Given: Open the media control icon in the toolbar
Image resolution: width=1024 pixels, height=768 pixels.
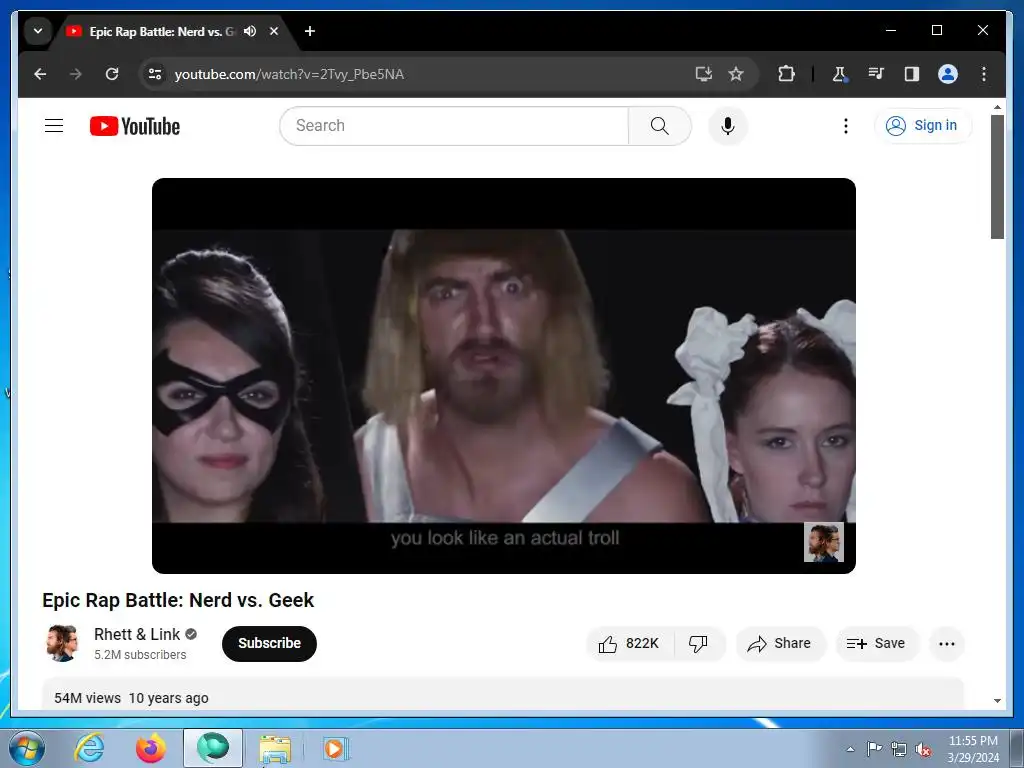Looking at the screenshot, I should coord(876,74).
